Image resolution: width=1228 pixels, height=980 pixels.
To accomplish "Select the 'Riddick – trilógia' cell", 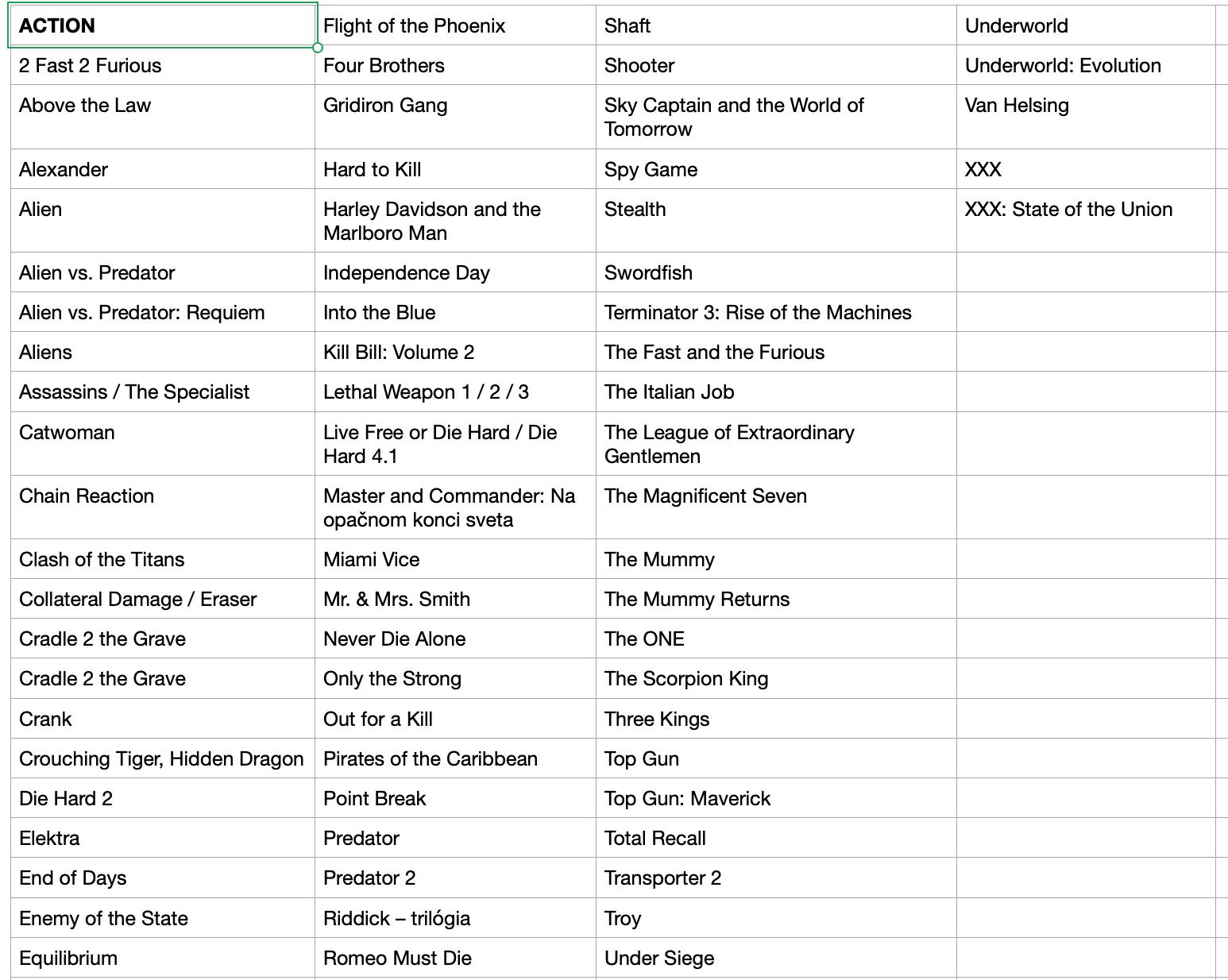I will (454, 918).
